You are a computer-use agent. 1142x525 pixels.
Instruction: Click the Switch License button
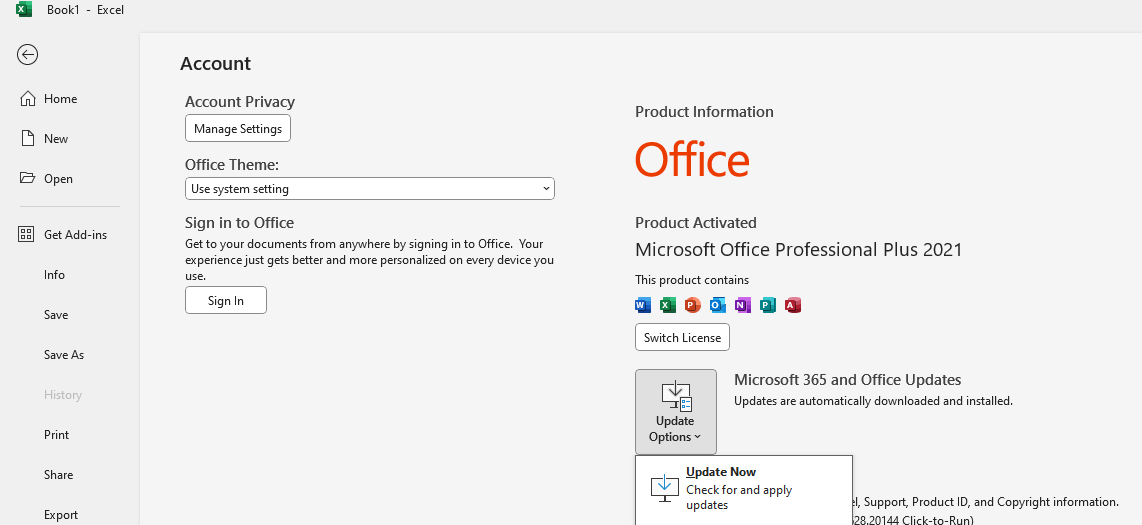(x=682, y=338)
